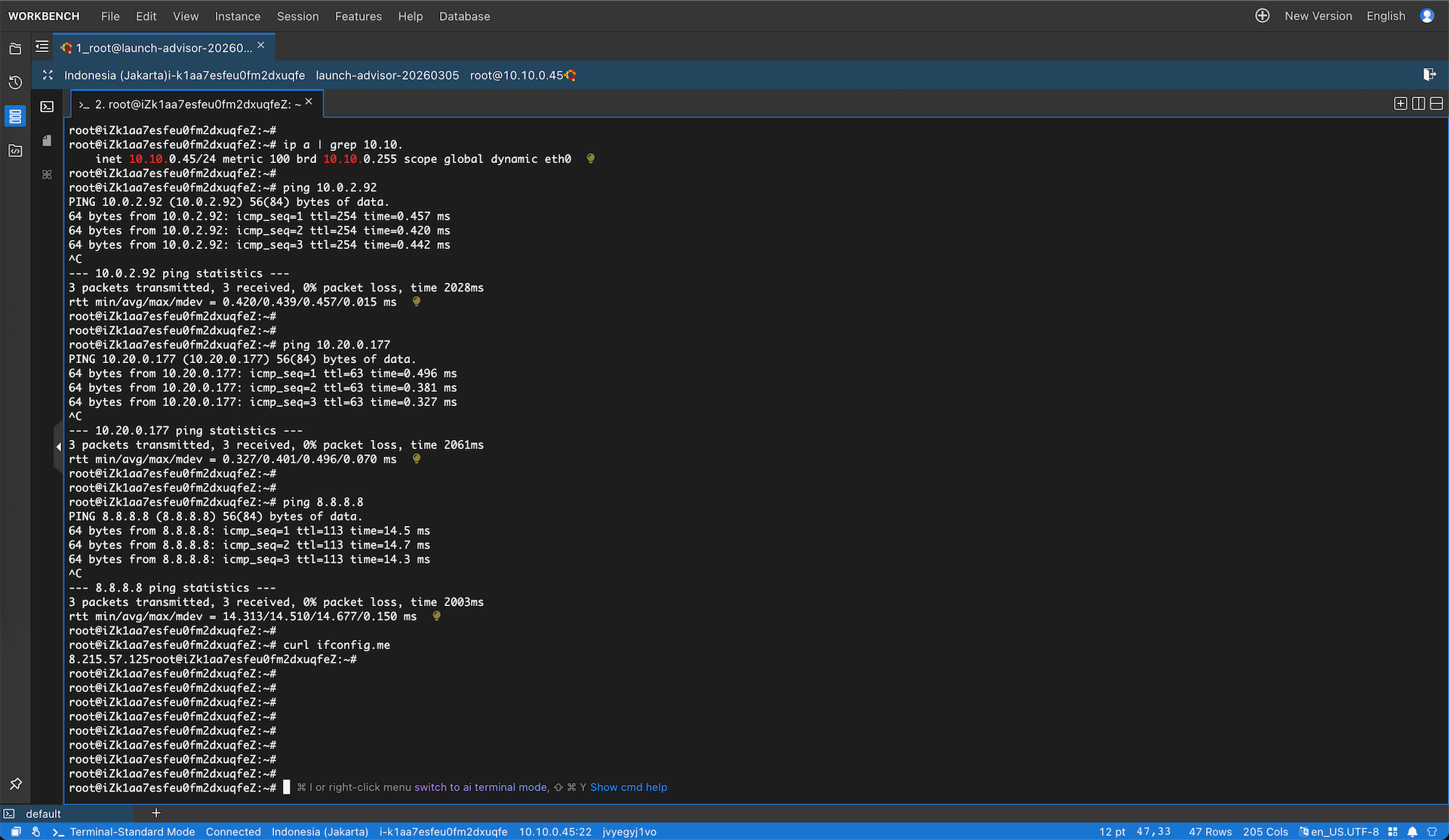Split the terminal vertically with the split icon
Screen dimensions: 1449x840
click(x=1418, y=103)
